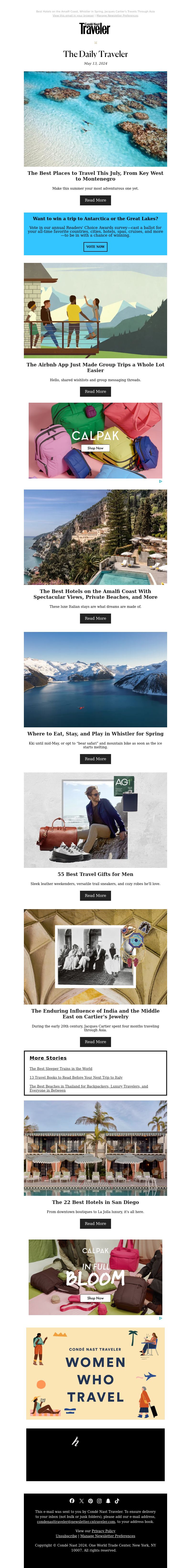Open 13 Travel Books to Read Before Italy link
The image size is (191, 1568).
[76, 1077]
